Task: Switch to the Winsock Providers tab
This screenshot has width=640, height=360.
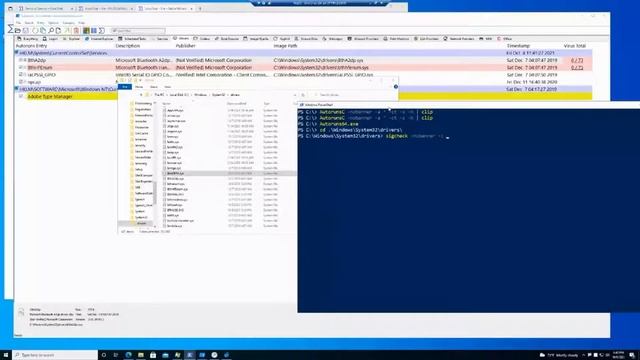Action: (363, 39)
